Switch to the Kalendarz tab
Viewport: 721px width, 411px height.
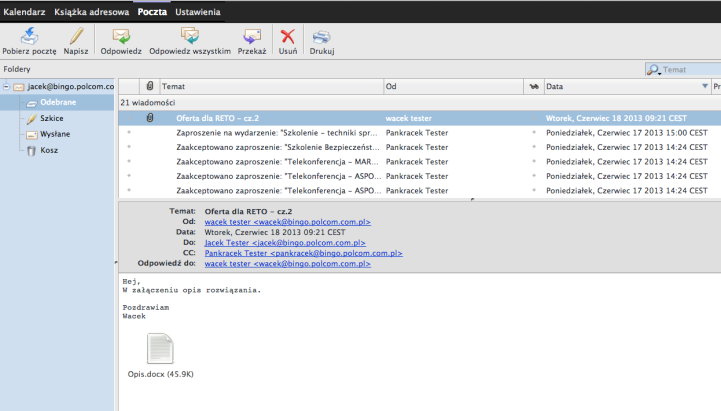point(24,12)
